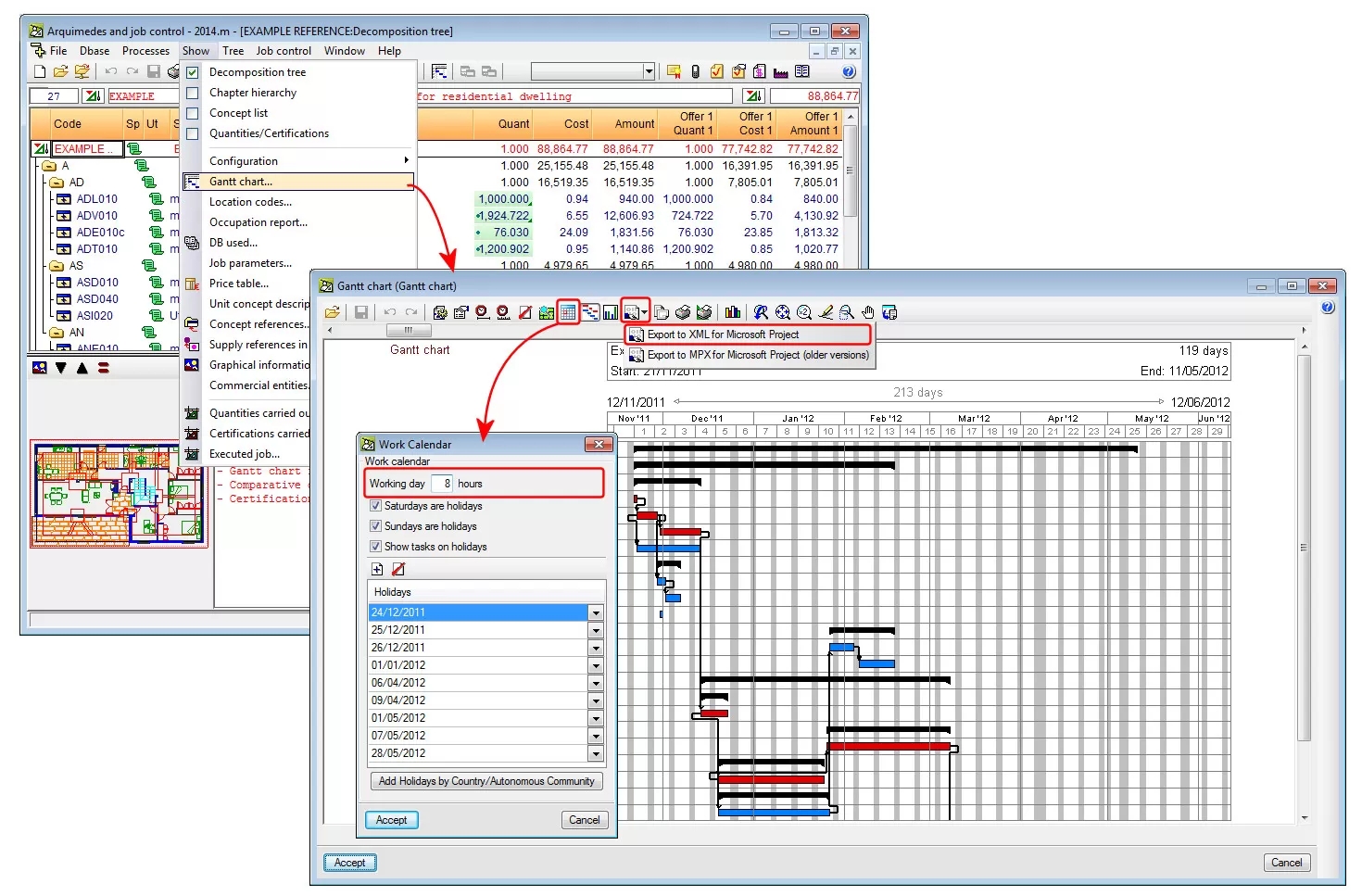Edit the Working day hours value

click(x=443, y=483)
